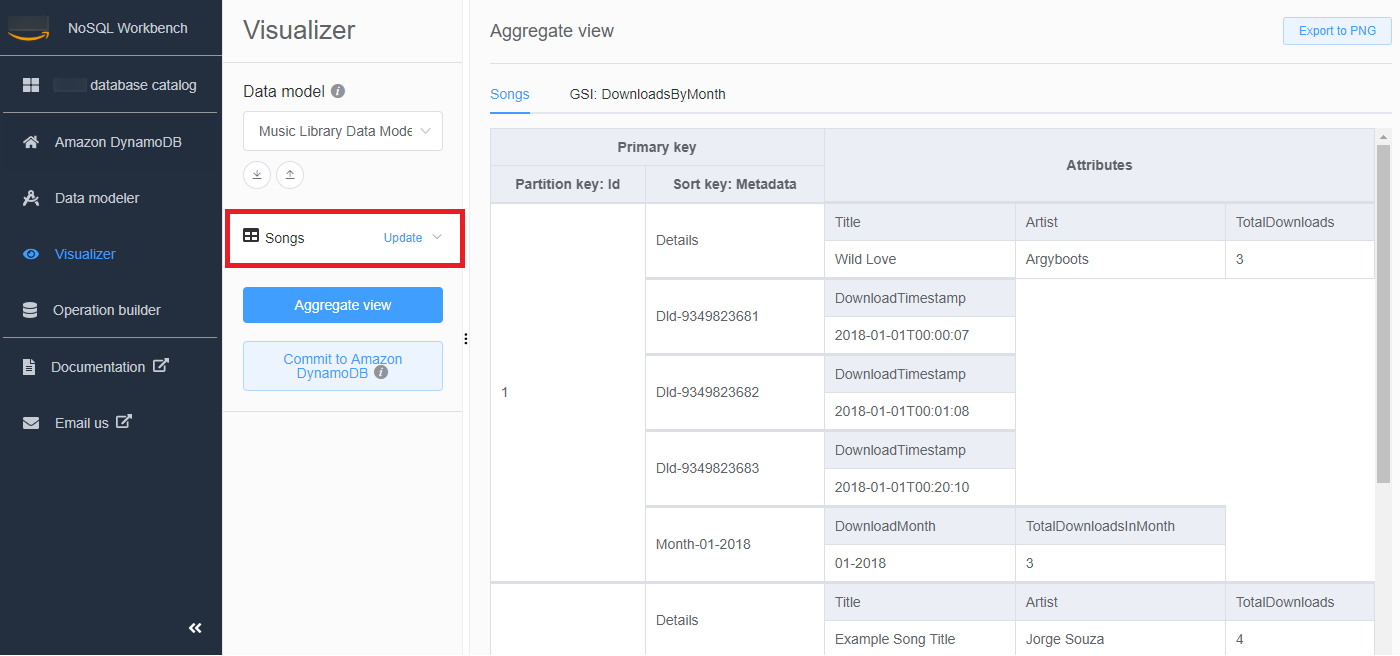1400x656 pixels.
Task: Expand the Songs table chevron
Action: (x=436, y=237)
